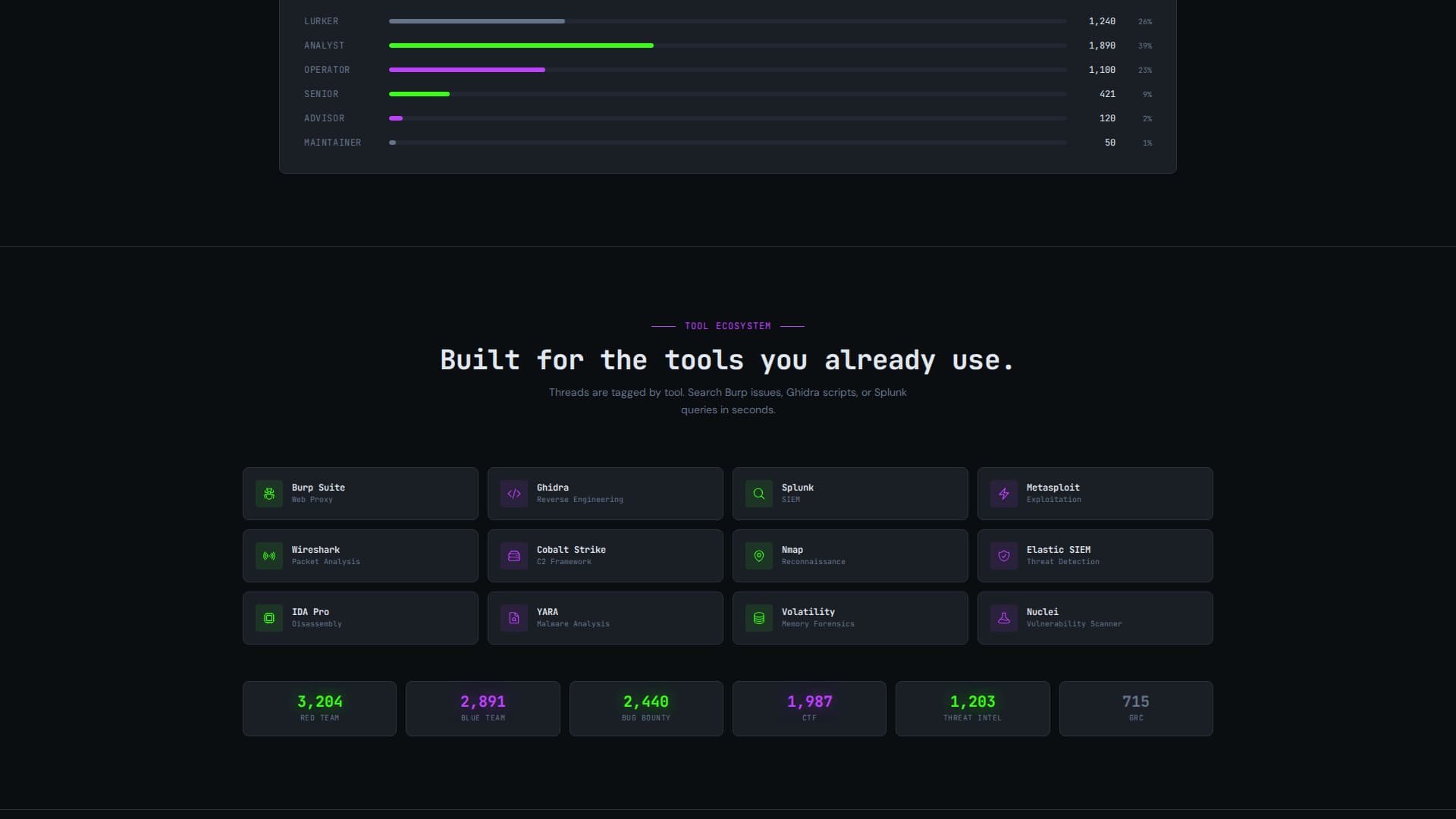Click the Elastic SIEM shield icon
The width and height of the screenshot is (1456, 819).
(x=1004, y=556)
